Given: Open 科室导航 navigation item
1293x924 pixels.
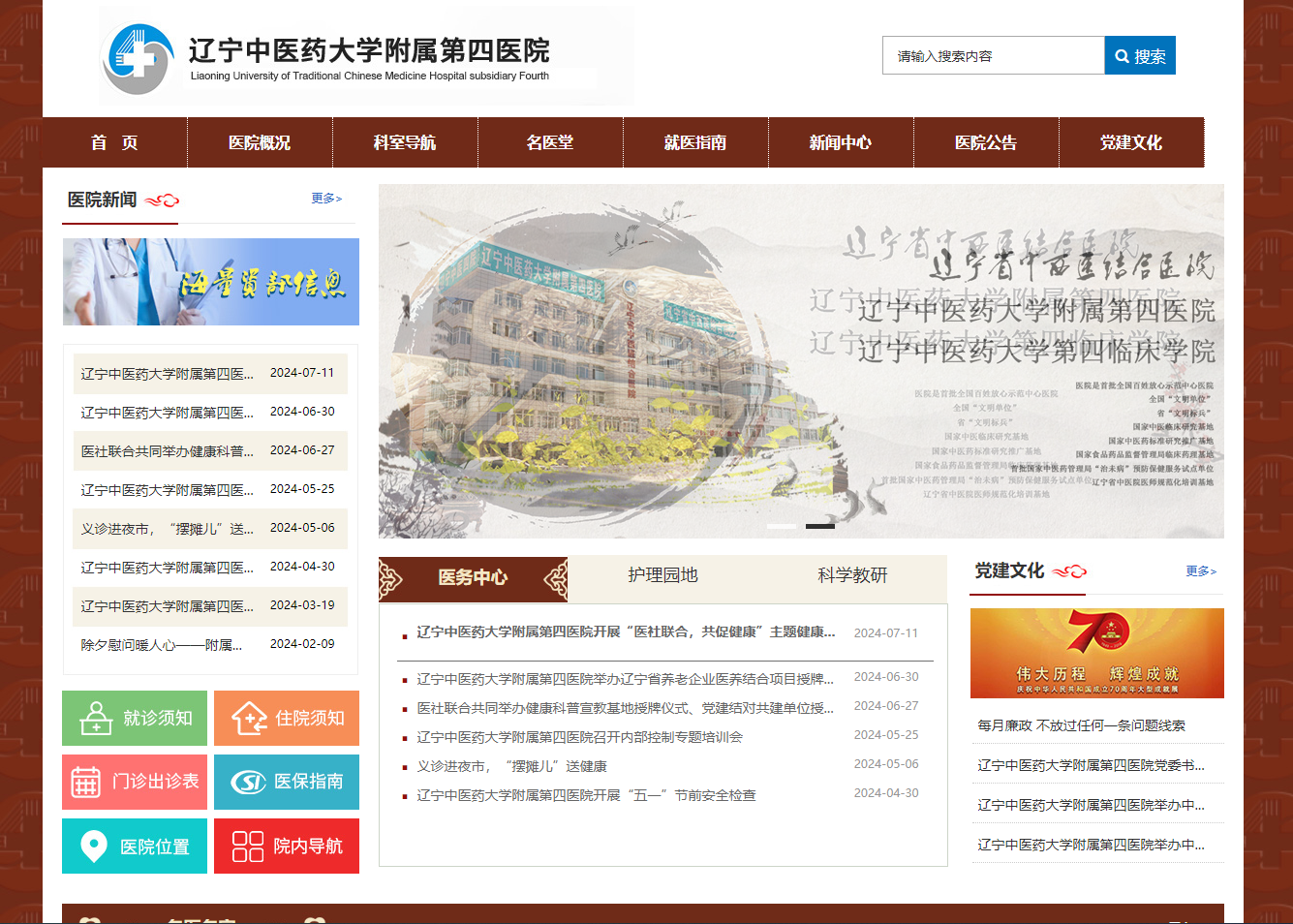Looking at the screenshot, I should 406,142.
